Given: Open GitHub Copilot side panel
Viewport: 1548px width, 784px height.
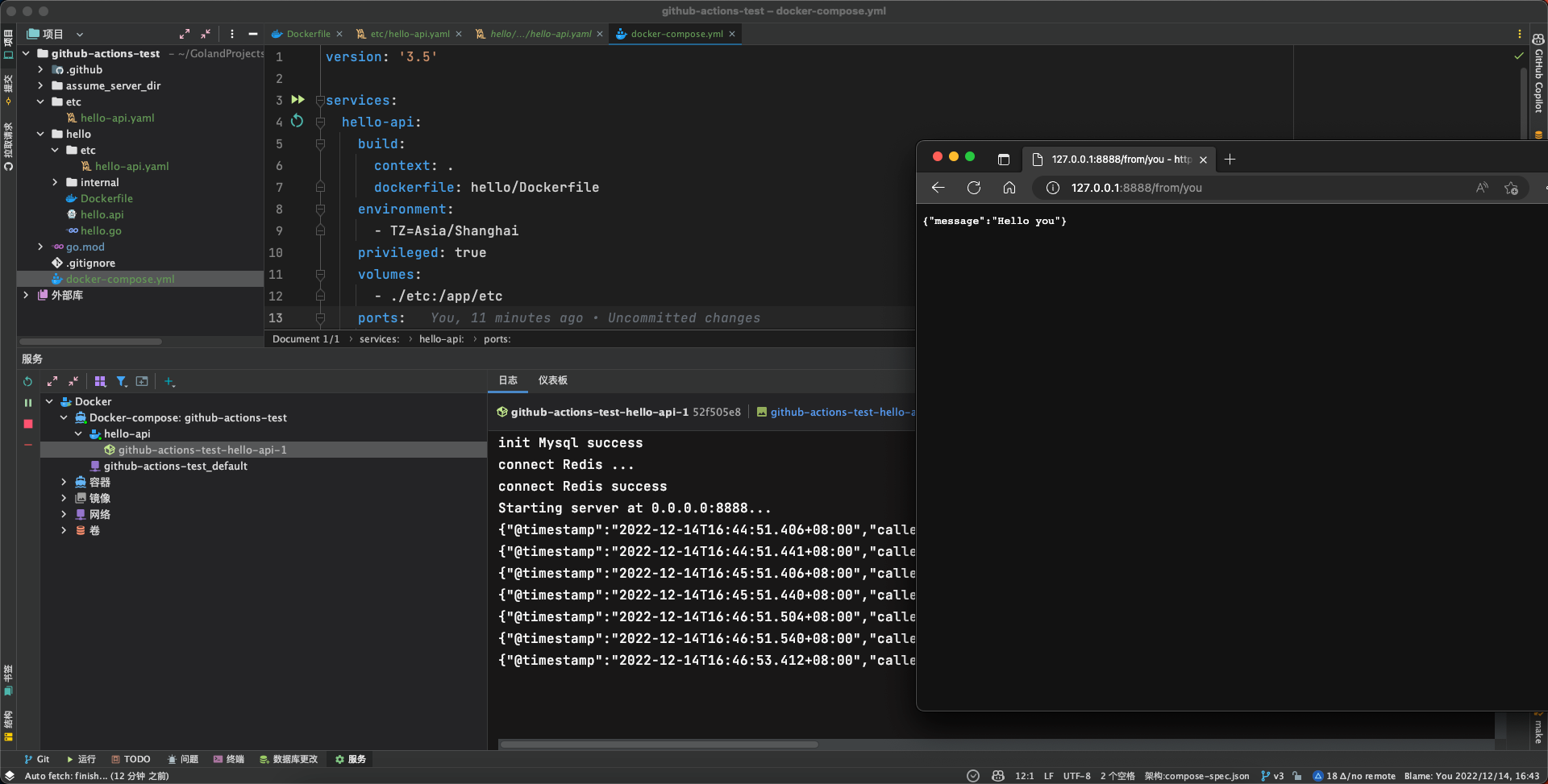Looking at the screenshot, I should pyautogui.click(x=1538, y=73).
